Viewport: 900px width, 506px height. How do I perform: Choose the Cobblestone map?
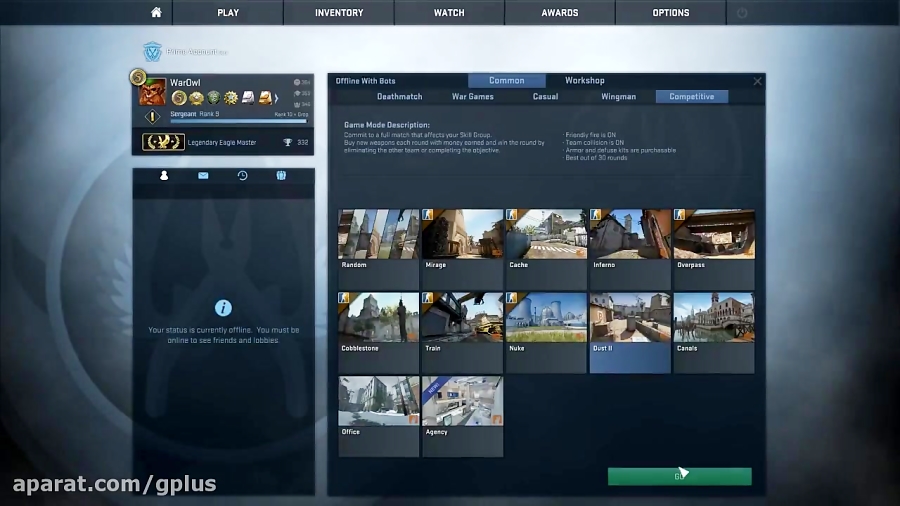click(378, 333)
